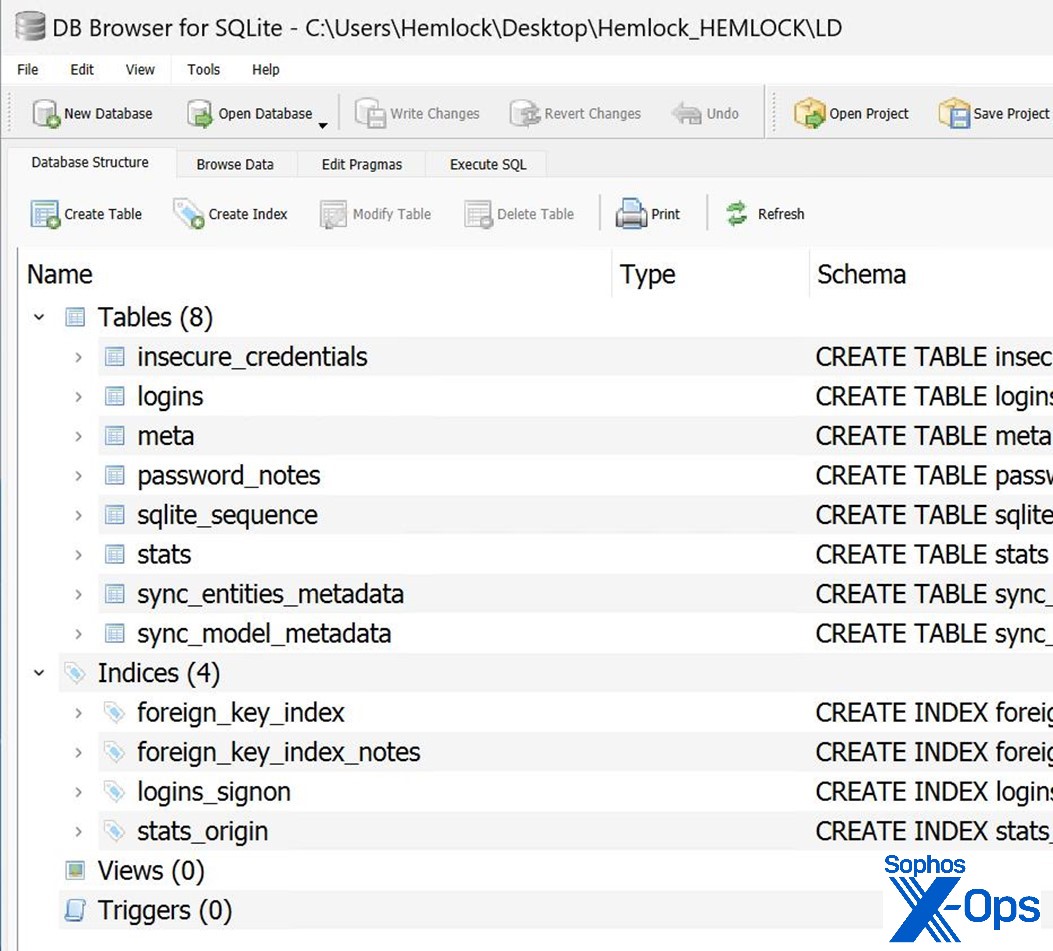Click the table icon beside insecure_credentials
The height and width of the screenshot is (951, 1053).
(x=115, y=357)
